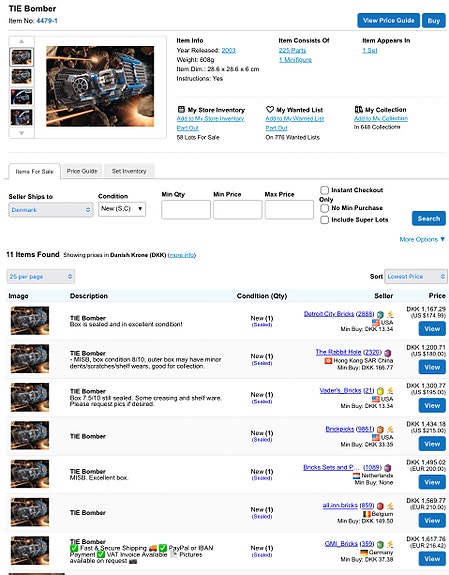The image size is (449, 575).
Task: Switch to Set Inventory tab
Action: (x=129, y=171)
